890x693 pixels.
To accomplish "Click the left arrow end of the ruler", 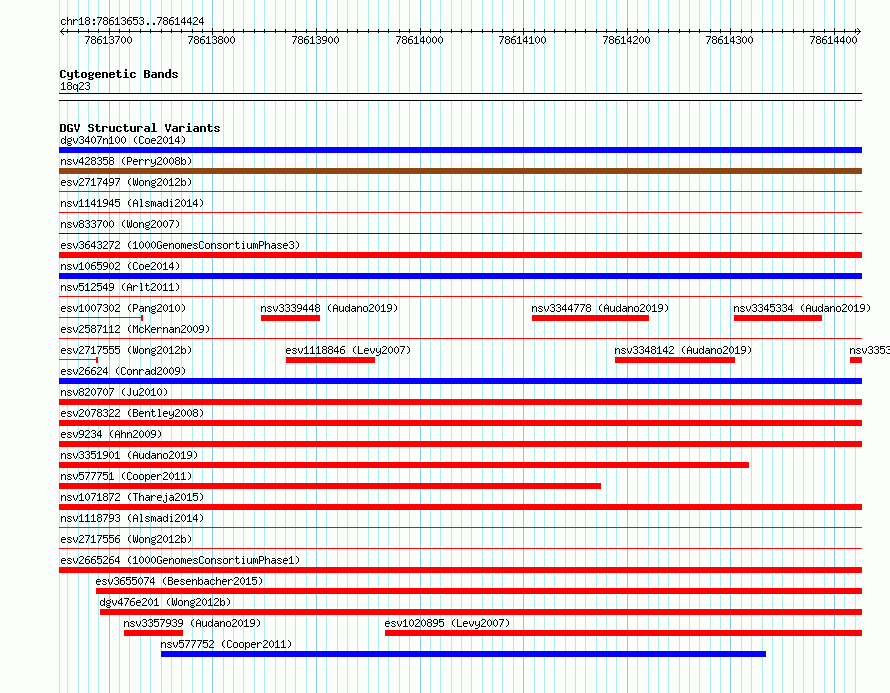I will [62, 32].
